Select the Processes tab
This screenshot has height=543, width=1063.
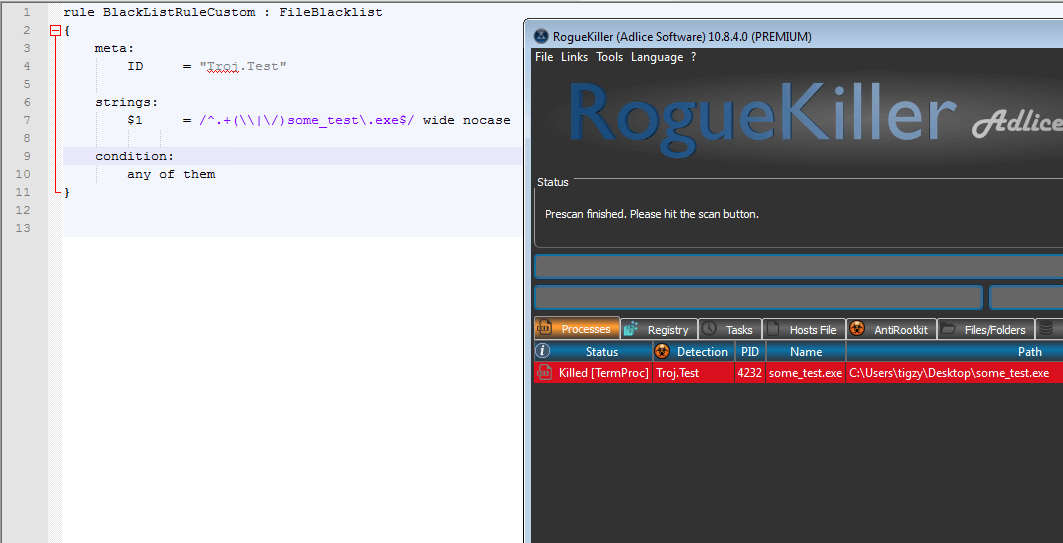click(577, 329)
